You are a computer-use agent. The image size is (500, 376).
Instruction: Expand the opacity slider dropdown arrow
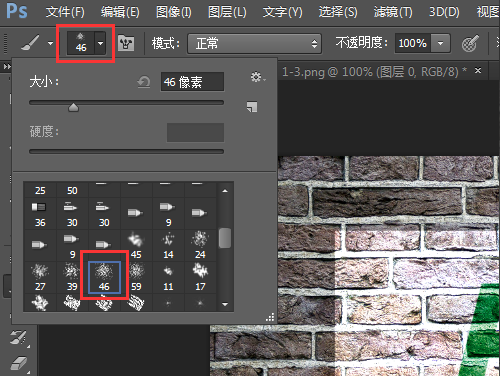441,43
